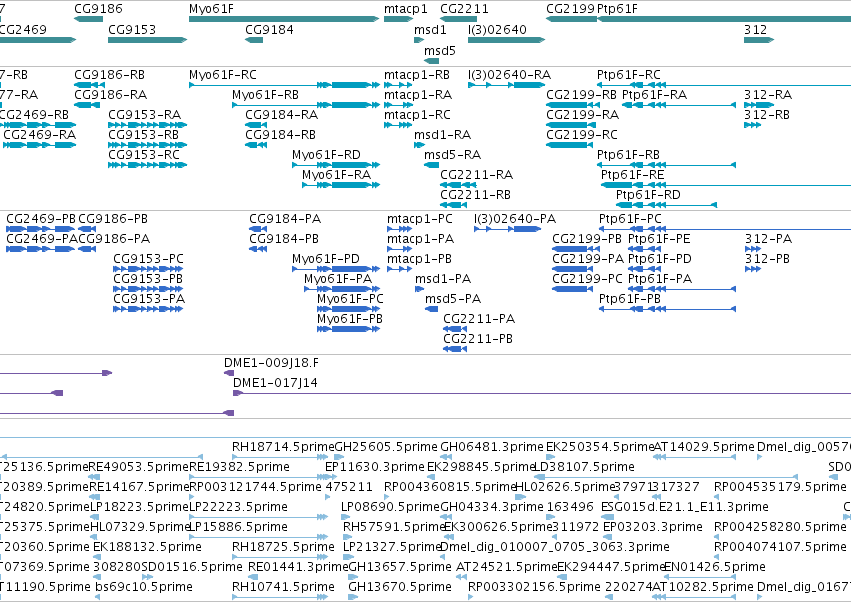Screen dimensions: 851x602
Task: Select protein msd5-PA
Action: pos(431,309)
